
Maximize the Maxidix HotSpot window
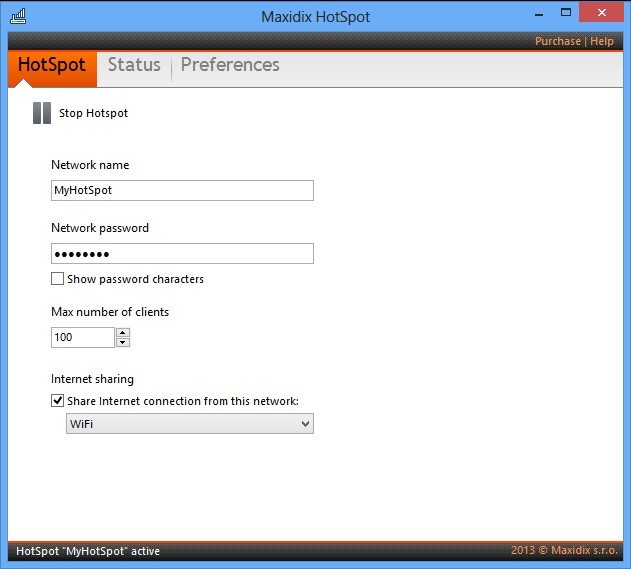tap(567, 12)
